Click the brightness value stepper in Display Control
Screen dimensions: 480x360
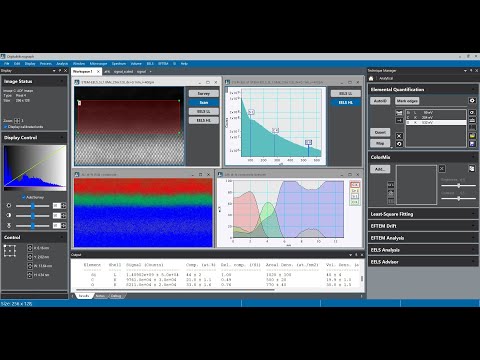click(x=63, y=206)
